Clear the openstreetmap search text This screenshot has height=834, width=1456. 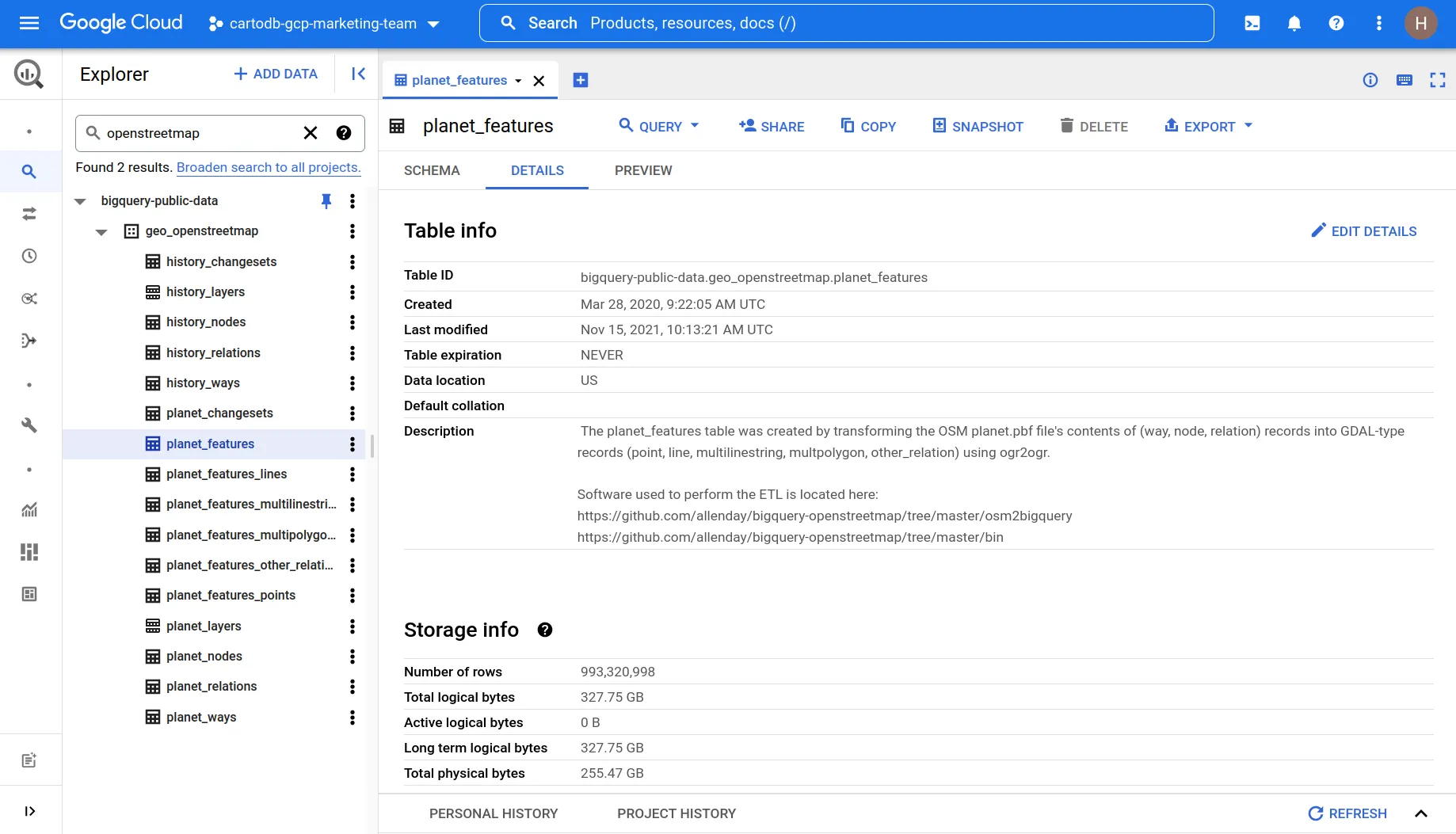click(x=311, y=133)
